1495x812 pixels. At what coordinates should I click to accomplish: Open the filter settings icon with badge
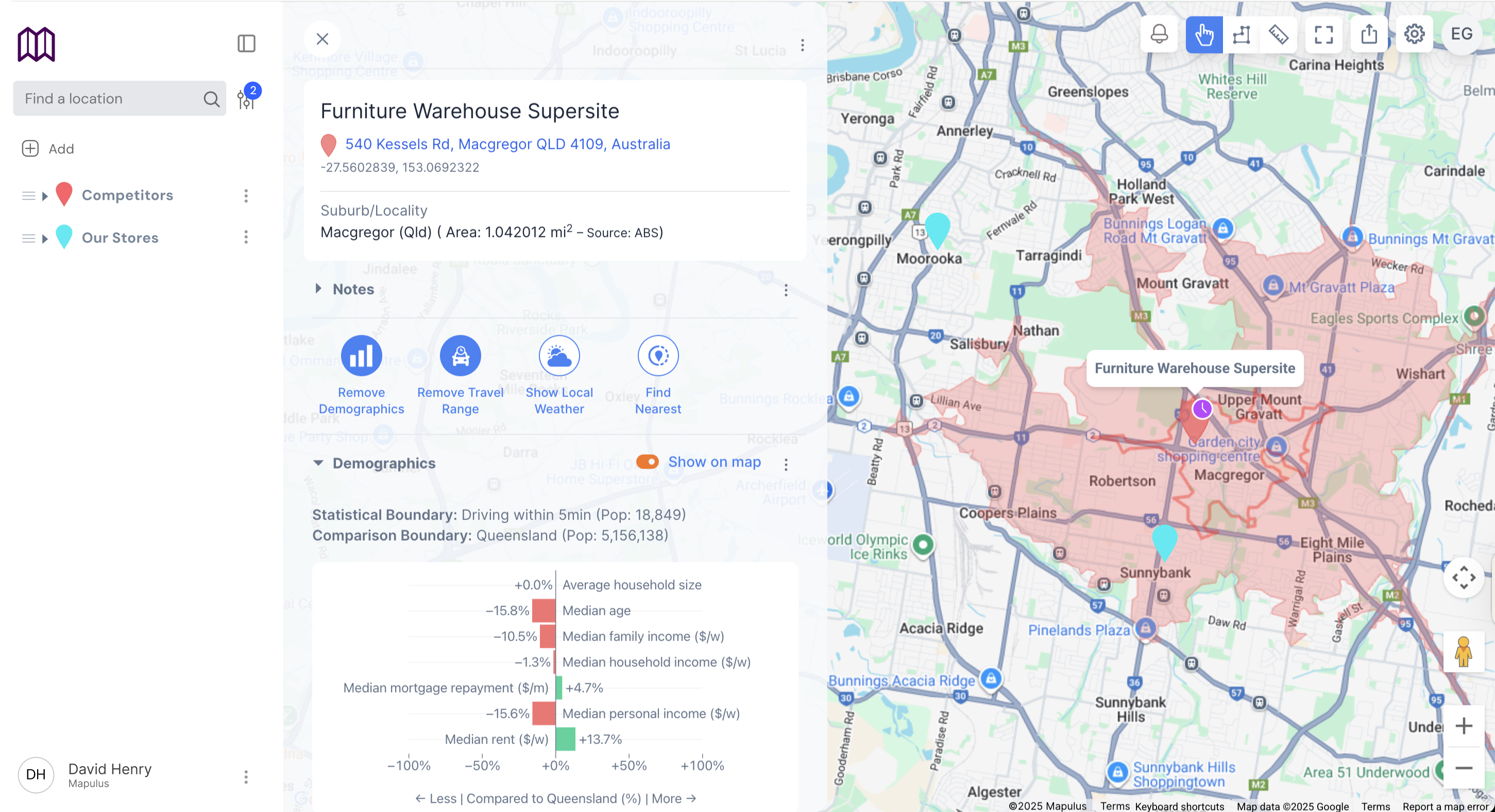[247, 97]
